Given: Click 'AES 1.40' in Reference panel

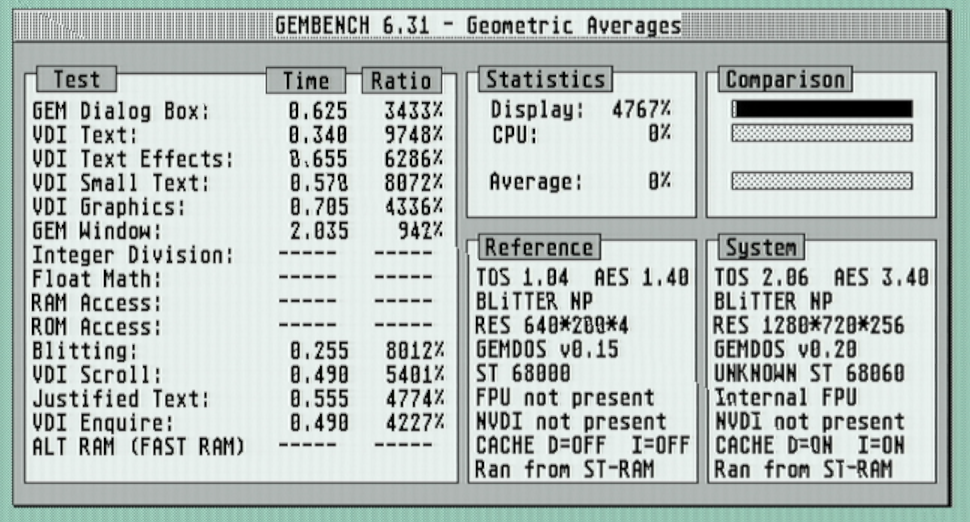Looking at the screenshot, I should pos(642,277).
